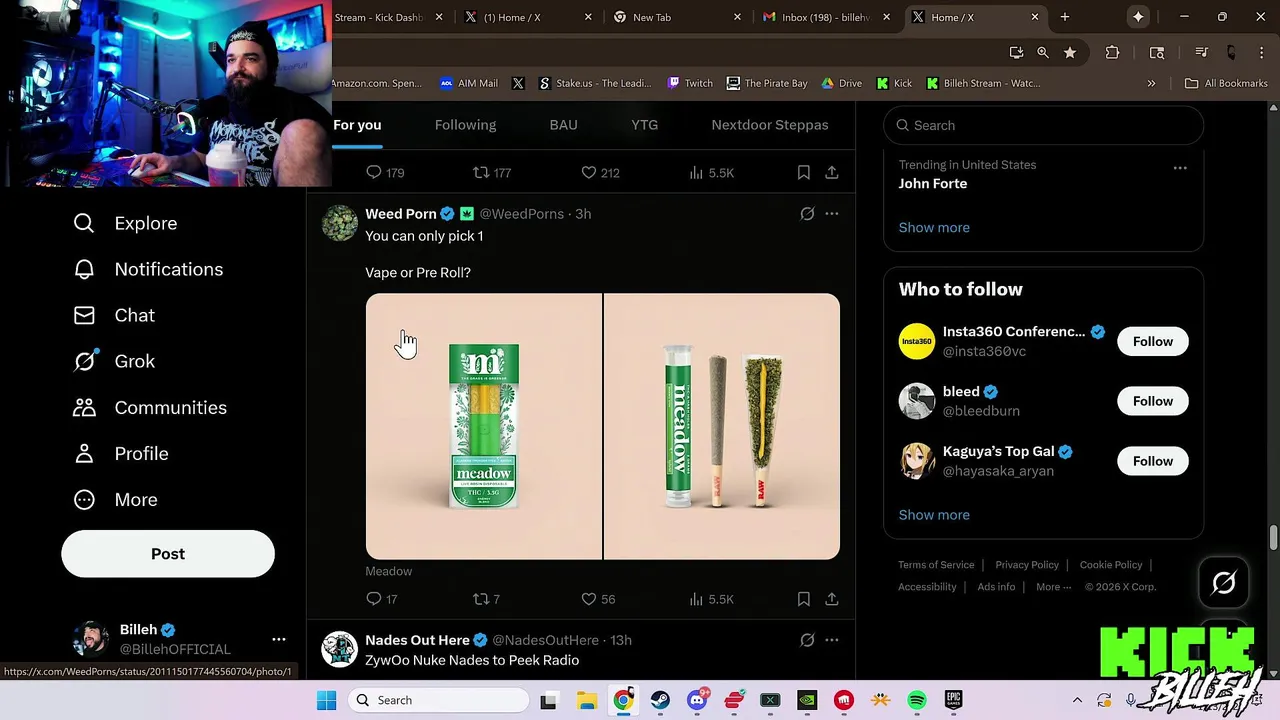This screenshot has height=720, width=1280.
Task: Open the Nades Out Here profile avatar
Action: (x=339, y=649)
